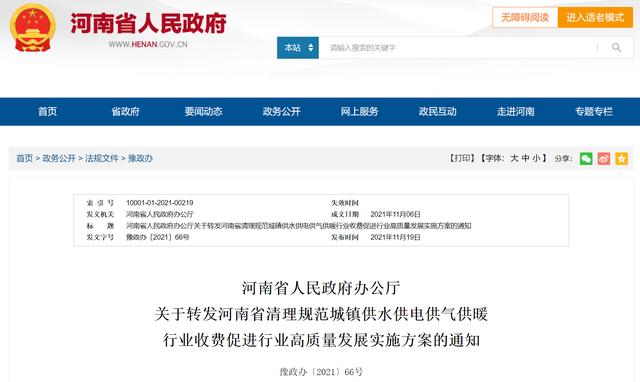Click heading line 行业收费促进行业高质量发展实施方案的通知
Screen dimensions: 640x382
321,340
